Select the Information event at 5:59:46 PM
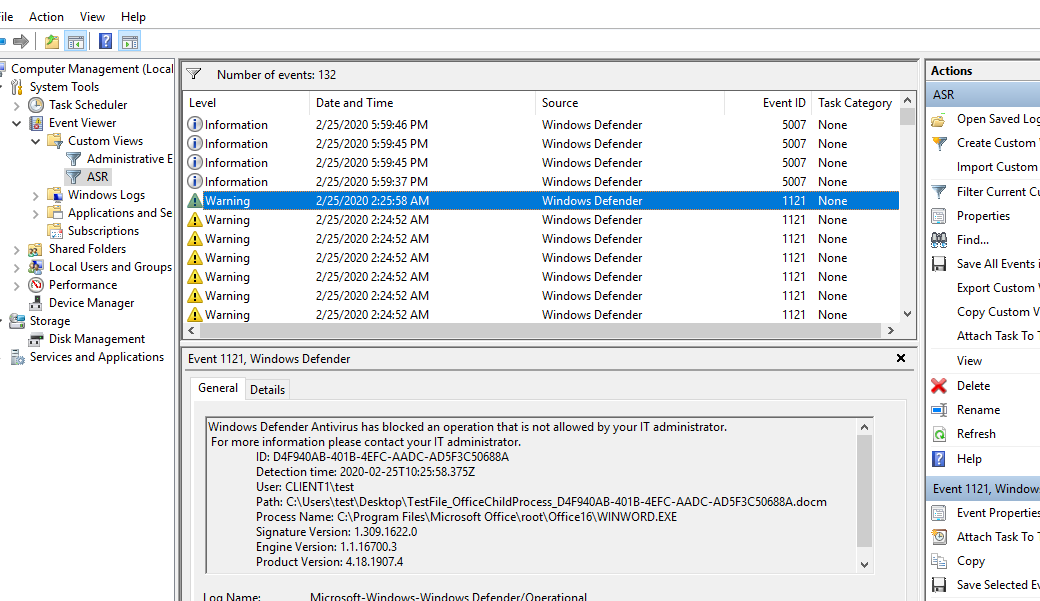The image size is (1040, 601). pos(541,125)
